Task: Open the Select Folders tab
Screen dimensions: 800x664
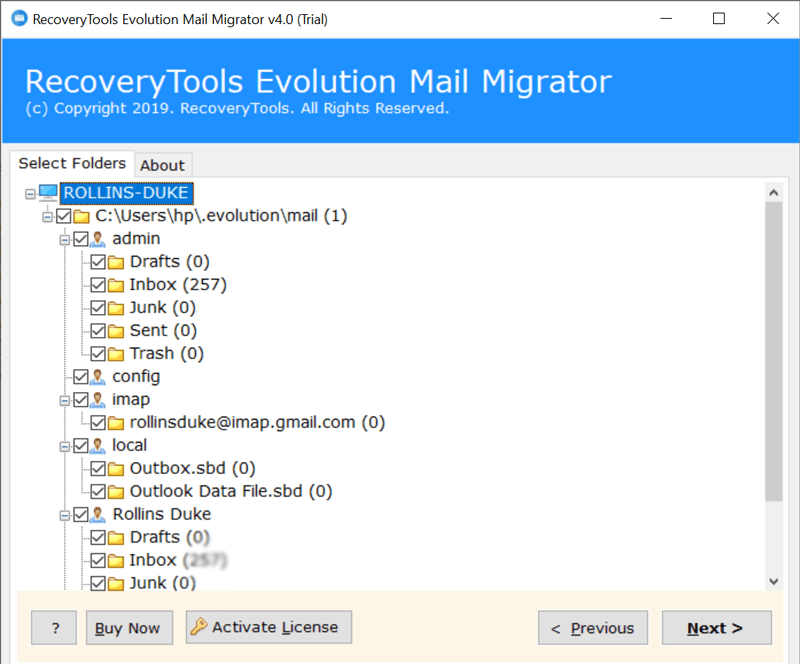Action: coord(72,163)
